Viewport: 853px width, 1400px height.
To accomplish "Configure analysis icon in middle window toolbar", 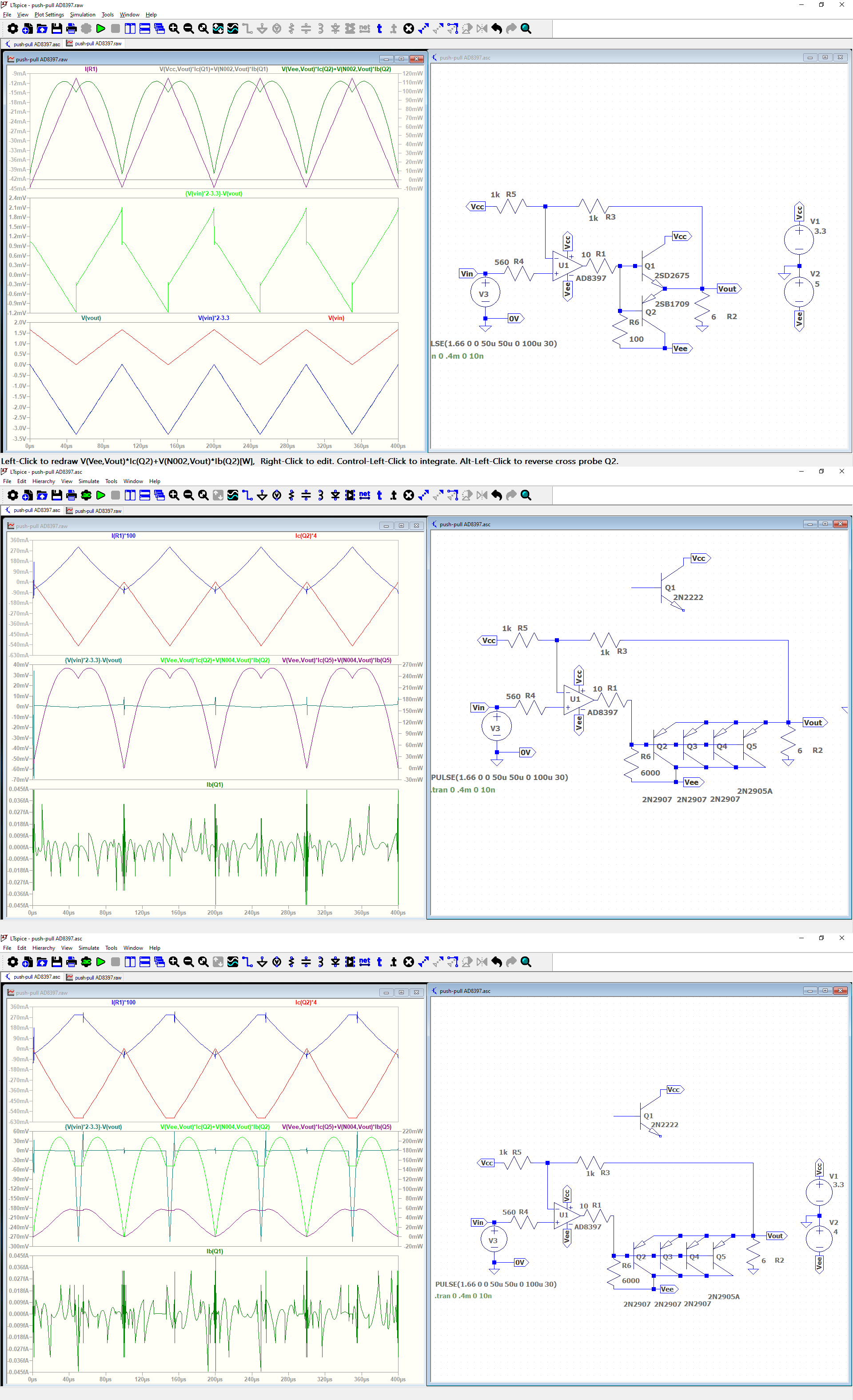I will [x=86, y=495].
